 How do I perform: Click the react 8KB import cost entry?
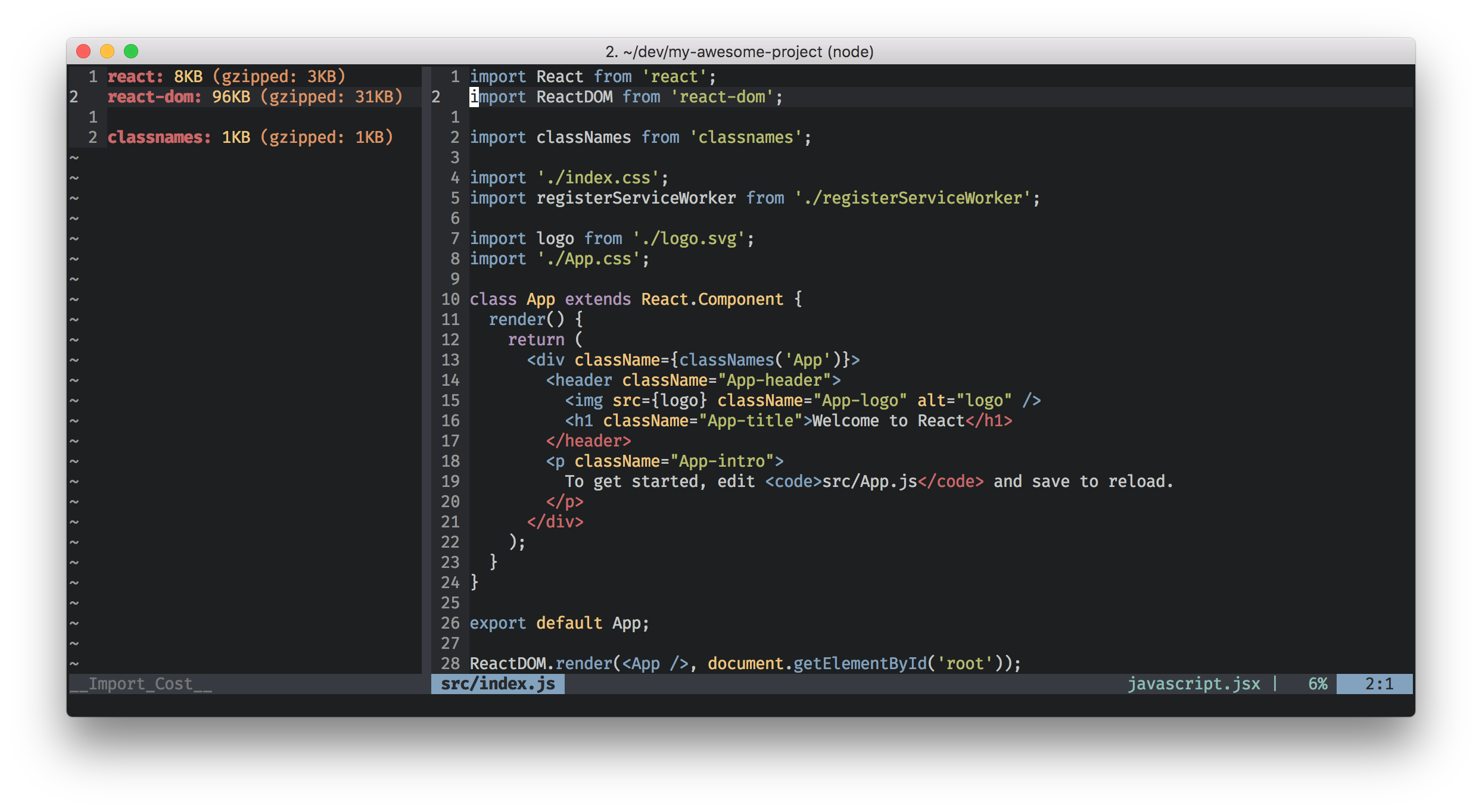point(226,76)
